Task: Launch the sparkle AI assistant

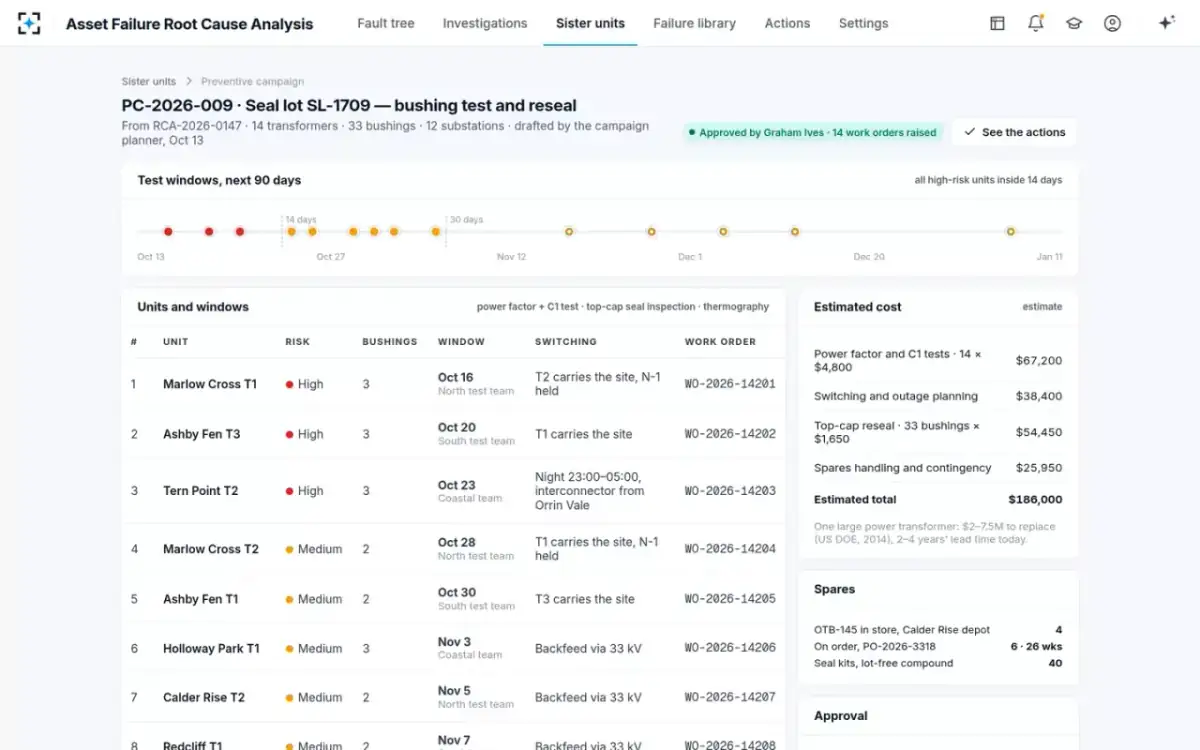Action: 1166,23
